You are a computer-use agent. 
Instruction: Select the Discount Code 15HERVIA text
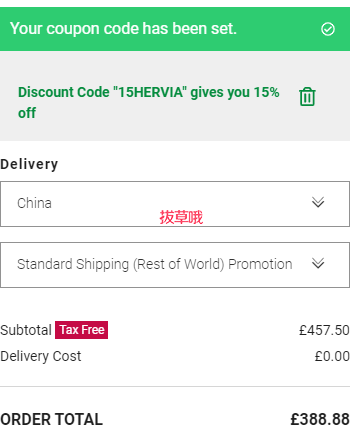pyautogui.click(x=149, y=102)
